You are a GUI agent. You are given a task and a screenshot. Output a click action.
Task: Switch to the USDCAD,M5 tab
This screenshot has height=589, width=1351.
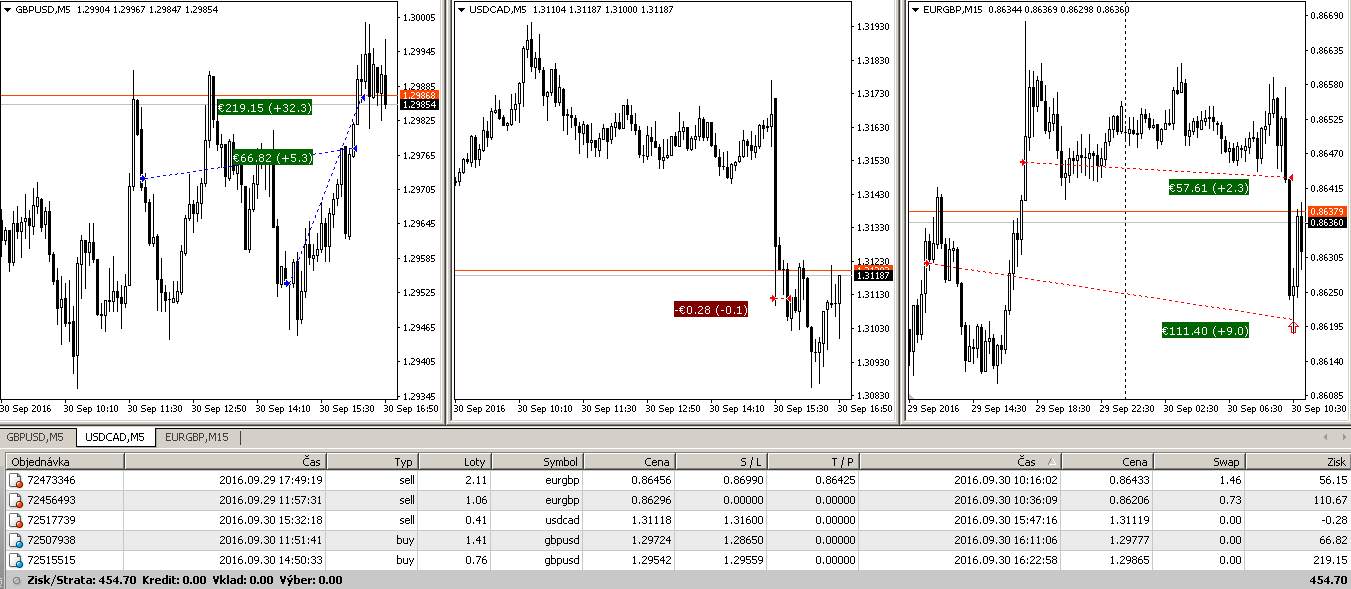click(115, 437)
